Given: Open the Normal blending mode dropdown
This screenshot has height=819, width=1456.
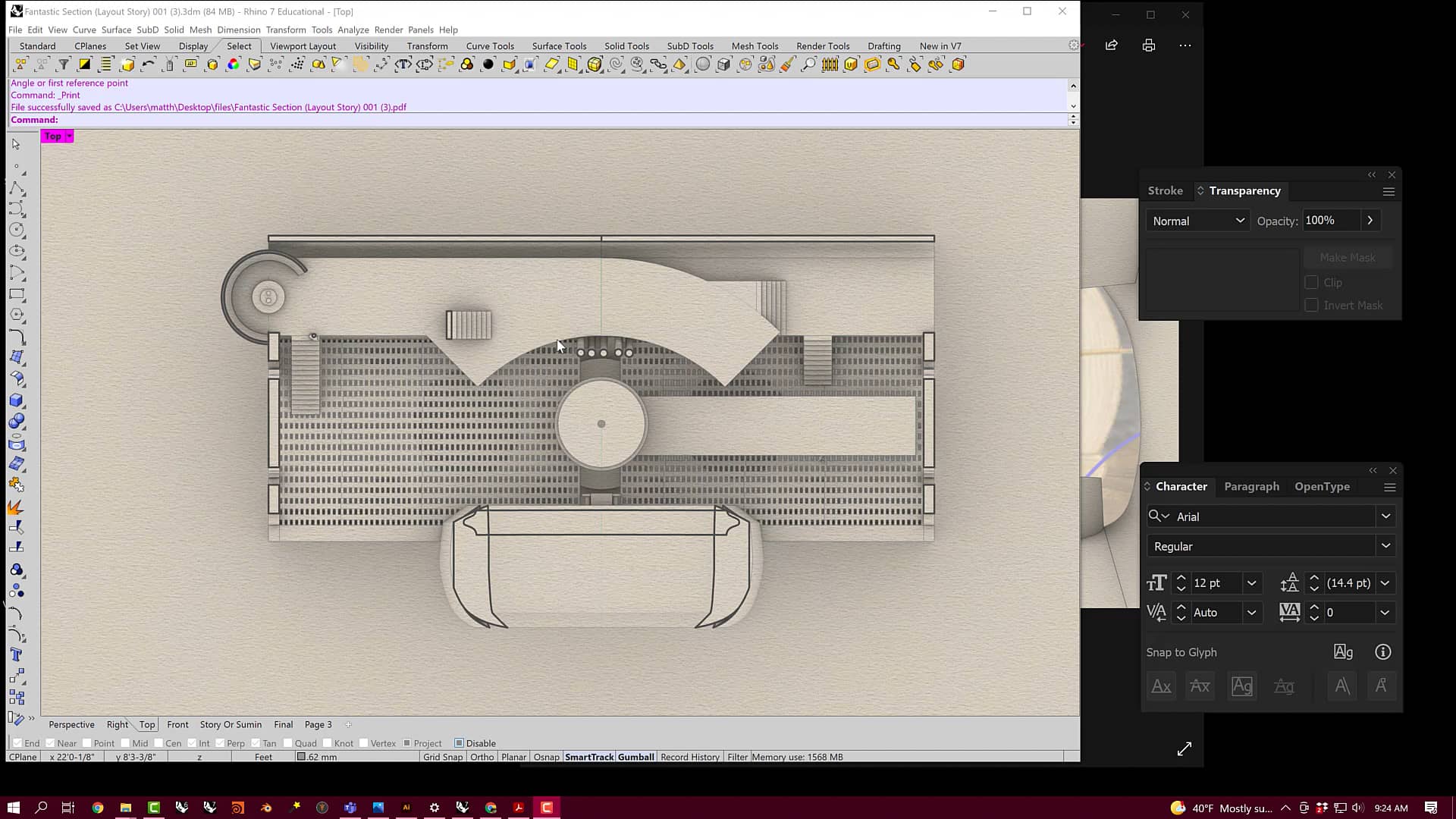Looking at the screenshot, I should 1197,221.
